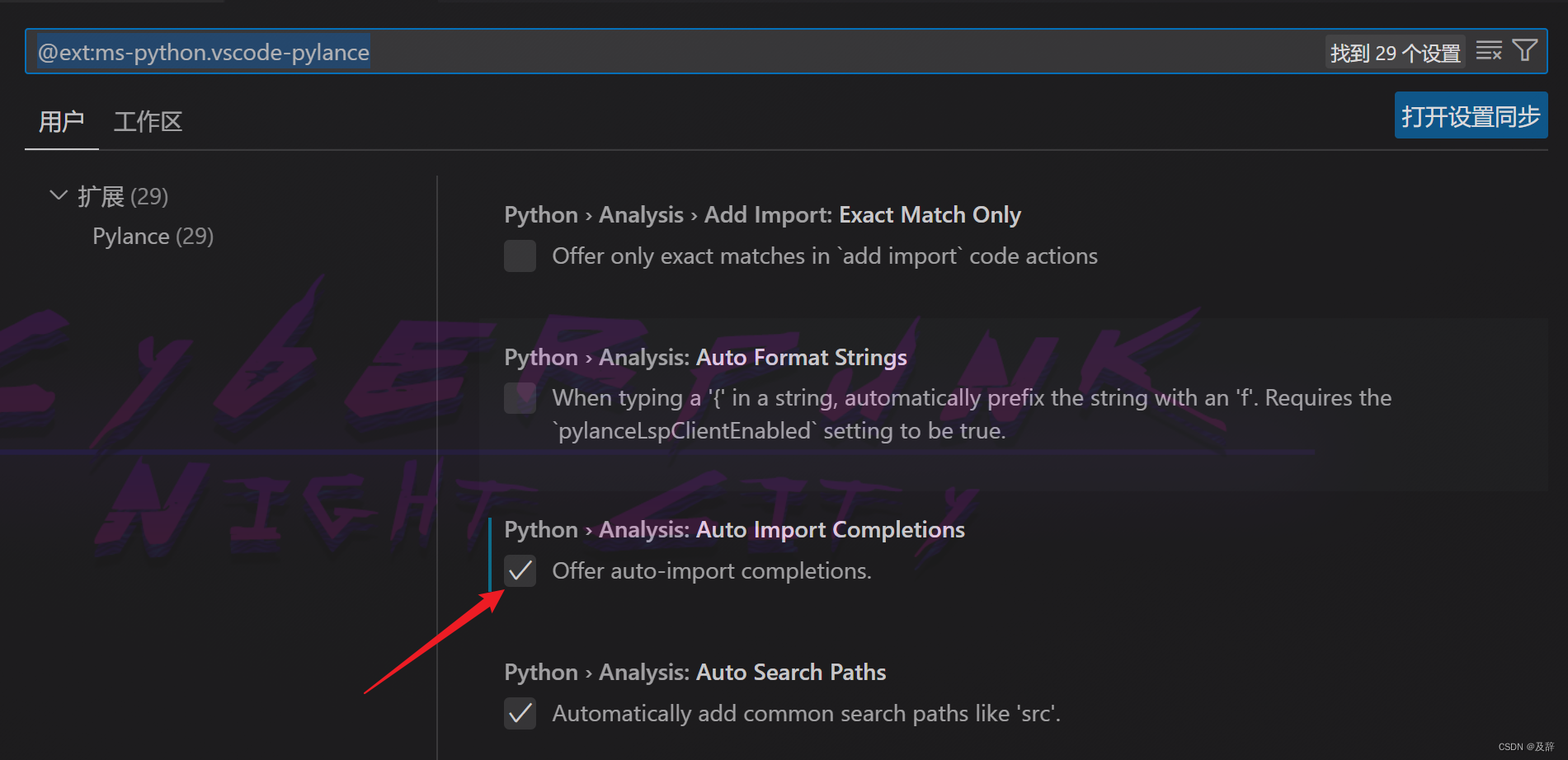Image resolution: width=1568 pixels, height=760 pixels.
Task: Click "Python" breadcrumb of Exact Match Only
Action: pos(540,214)
